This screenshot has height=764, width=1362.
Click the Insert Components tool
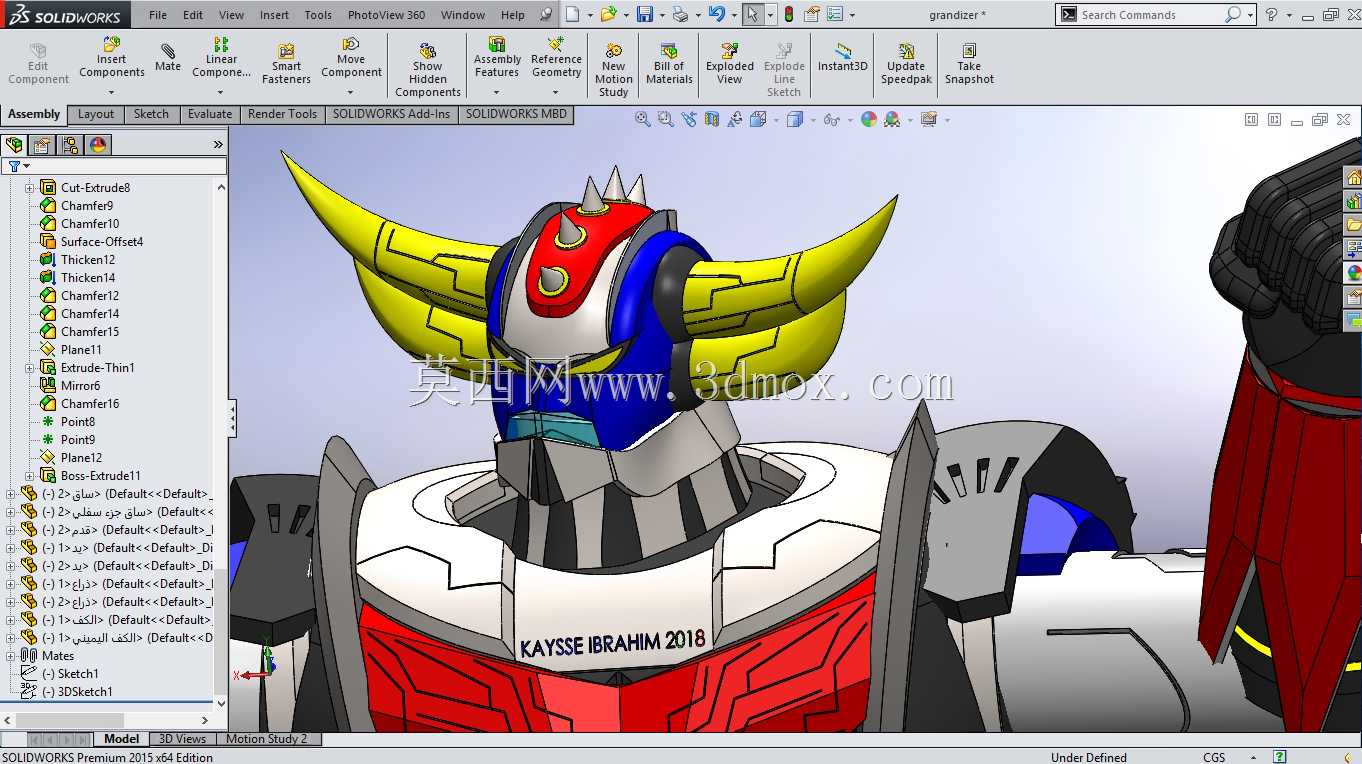[111, 59]
